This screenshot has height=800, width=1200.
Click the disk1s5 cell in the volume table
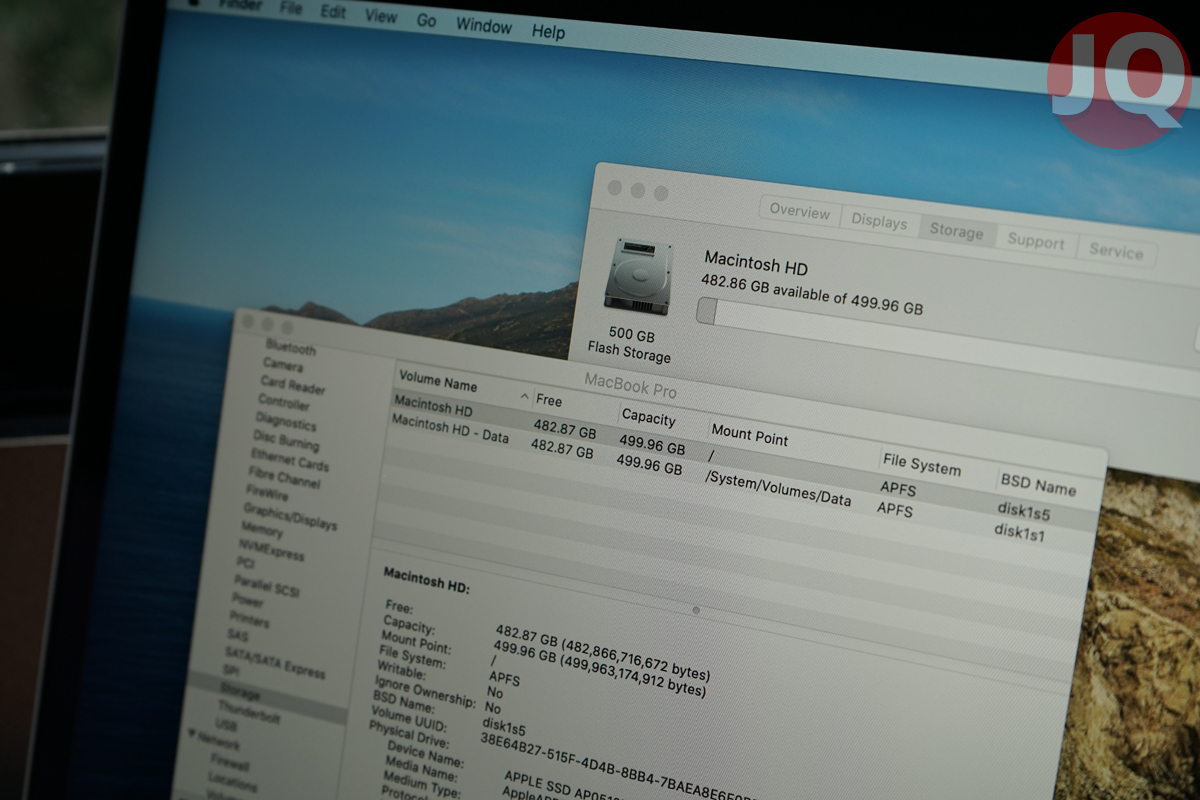[1024, 511]
